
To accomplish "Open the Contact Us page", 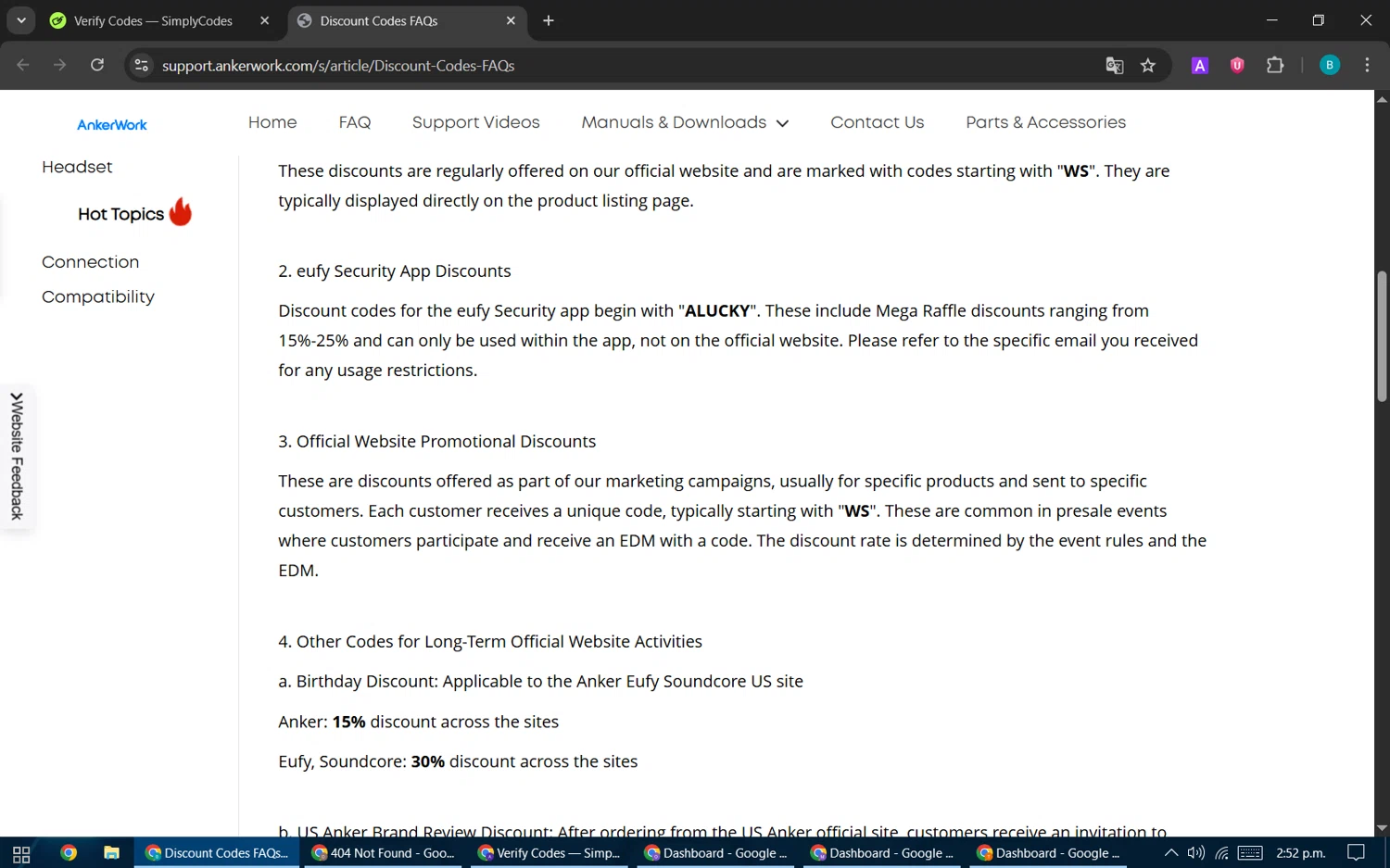I will tap(878, 122).
